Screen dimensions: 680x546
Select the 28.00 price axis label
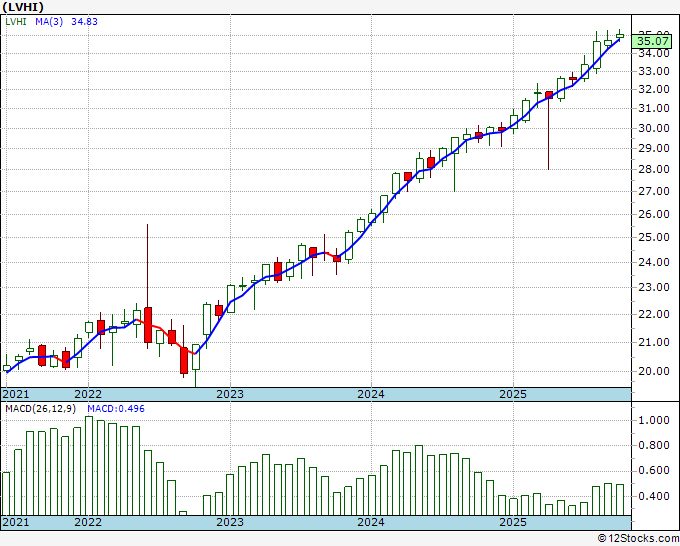click(654, 169)
